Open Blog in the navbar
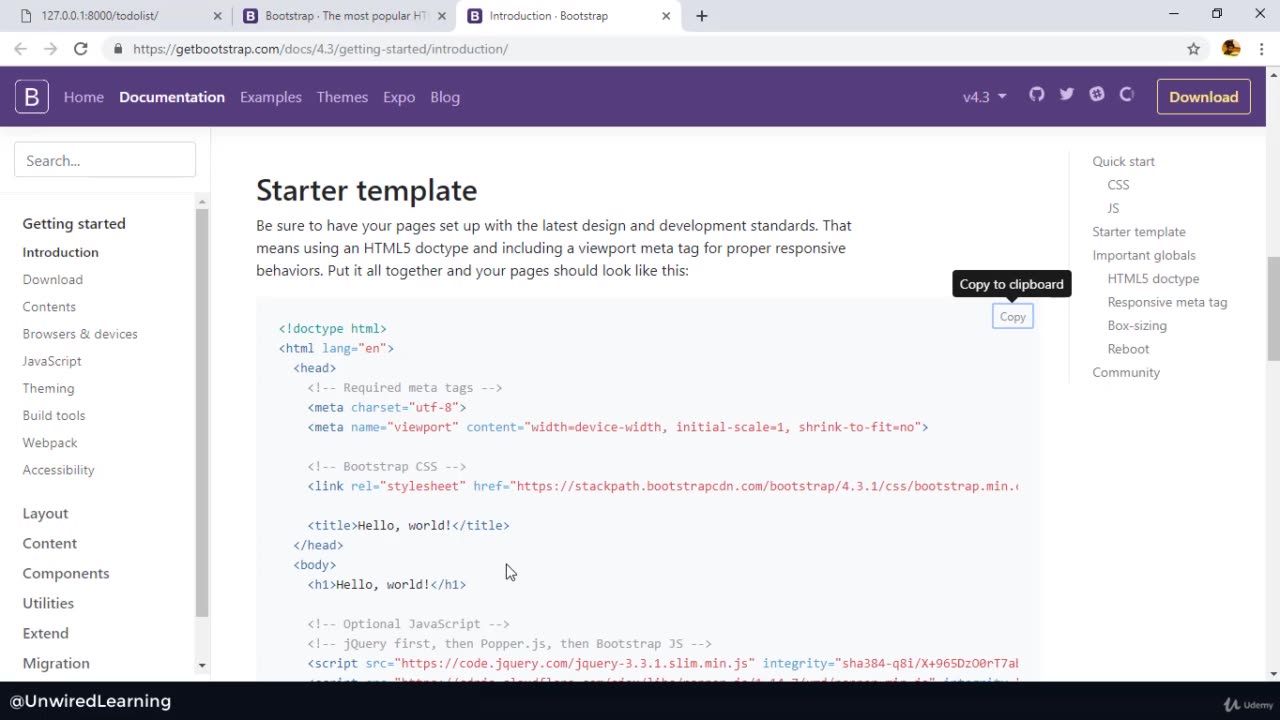 click(x=445, y=97)
